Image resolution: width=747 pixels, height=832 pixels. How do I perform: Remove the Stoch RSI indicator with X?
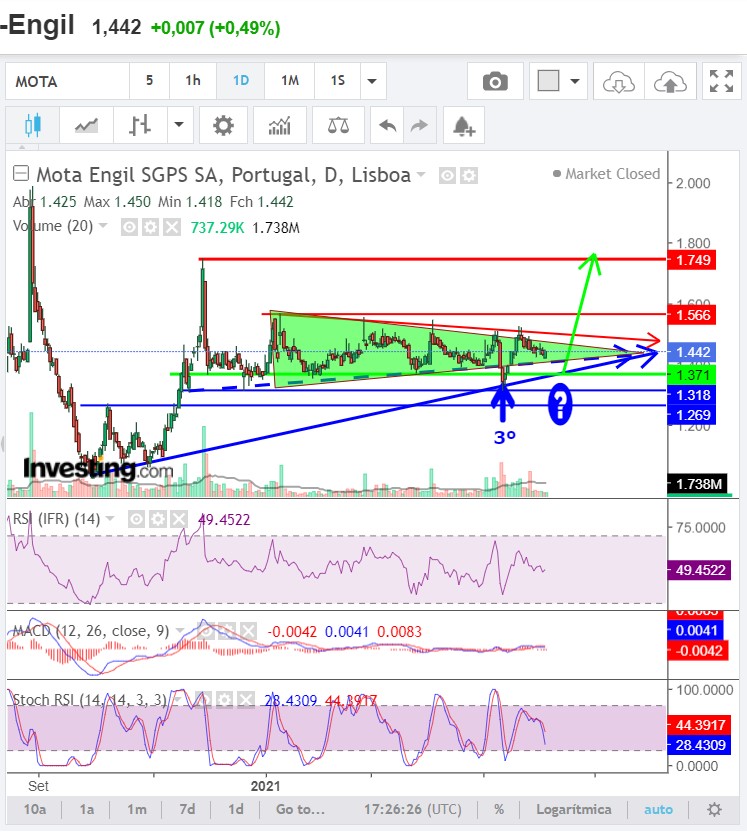click(246, 700)
